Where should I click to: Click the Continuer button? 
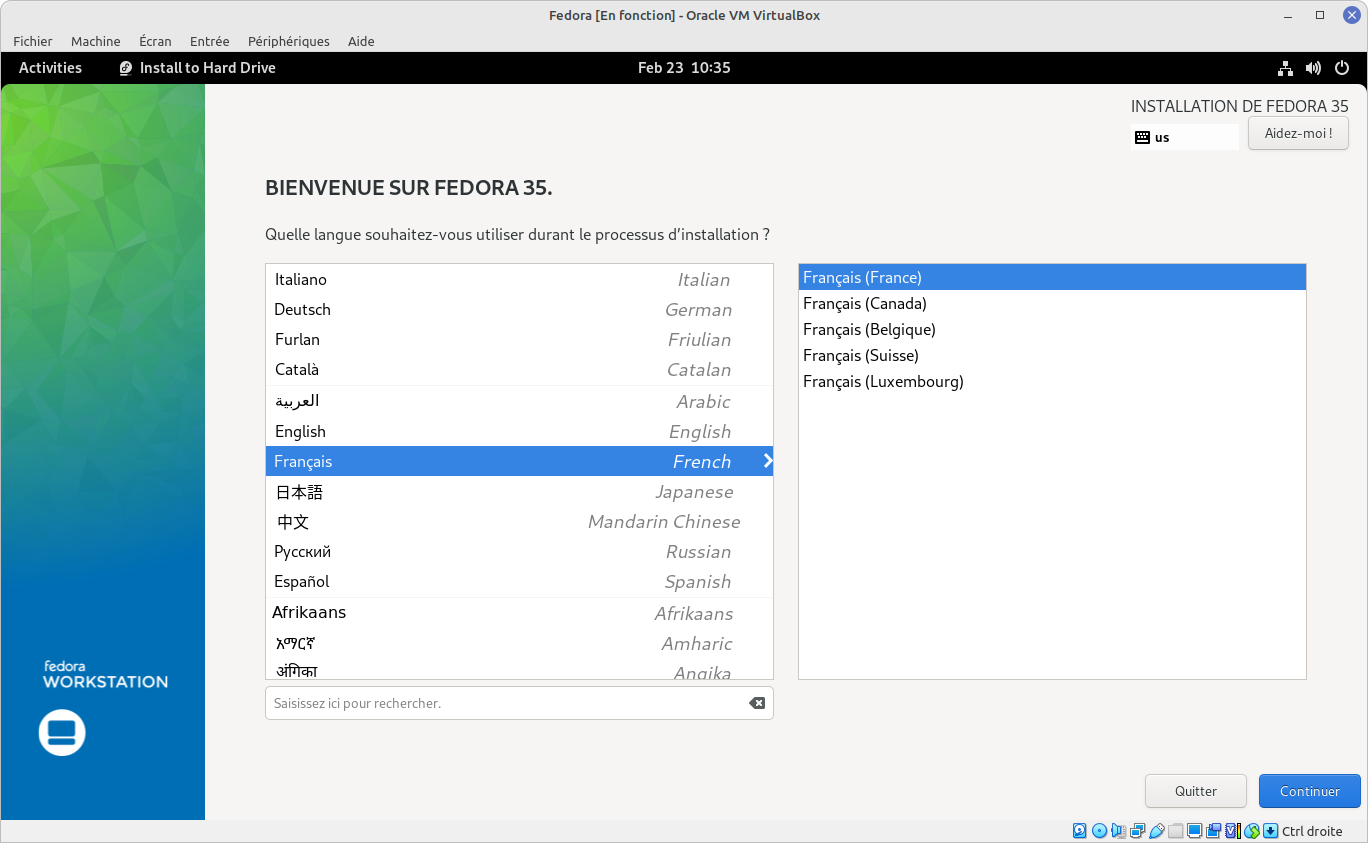pyautogui.click(x=1310, y=791)
